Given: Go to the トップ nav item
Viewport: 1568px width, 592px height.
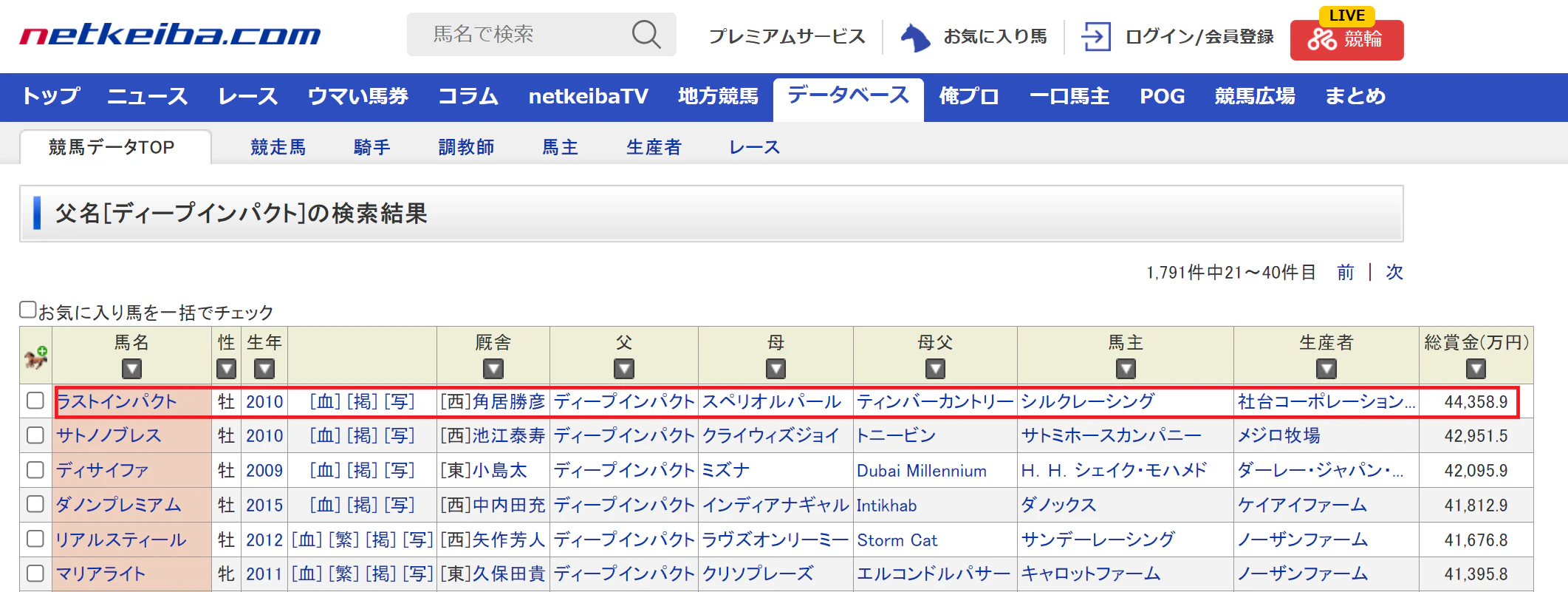Looking at the screenshot, I should click(51, 96).
